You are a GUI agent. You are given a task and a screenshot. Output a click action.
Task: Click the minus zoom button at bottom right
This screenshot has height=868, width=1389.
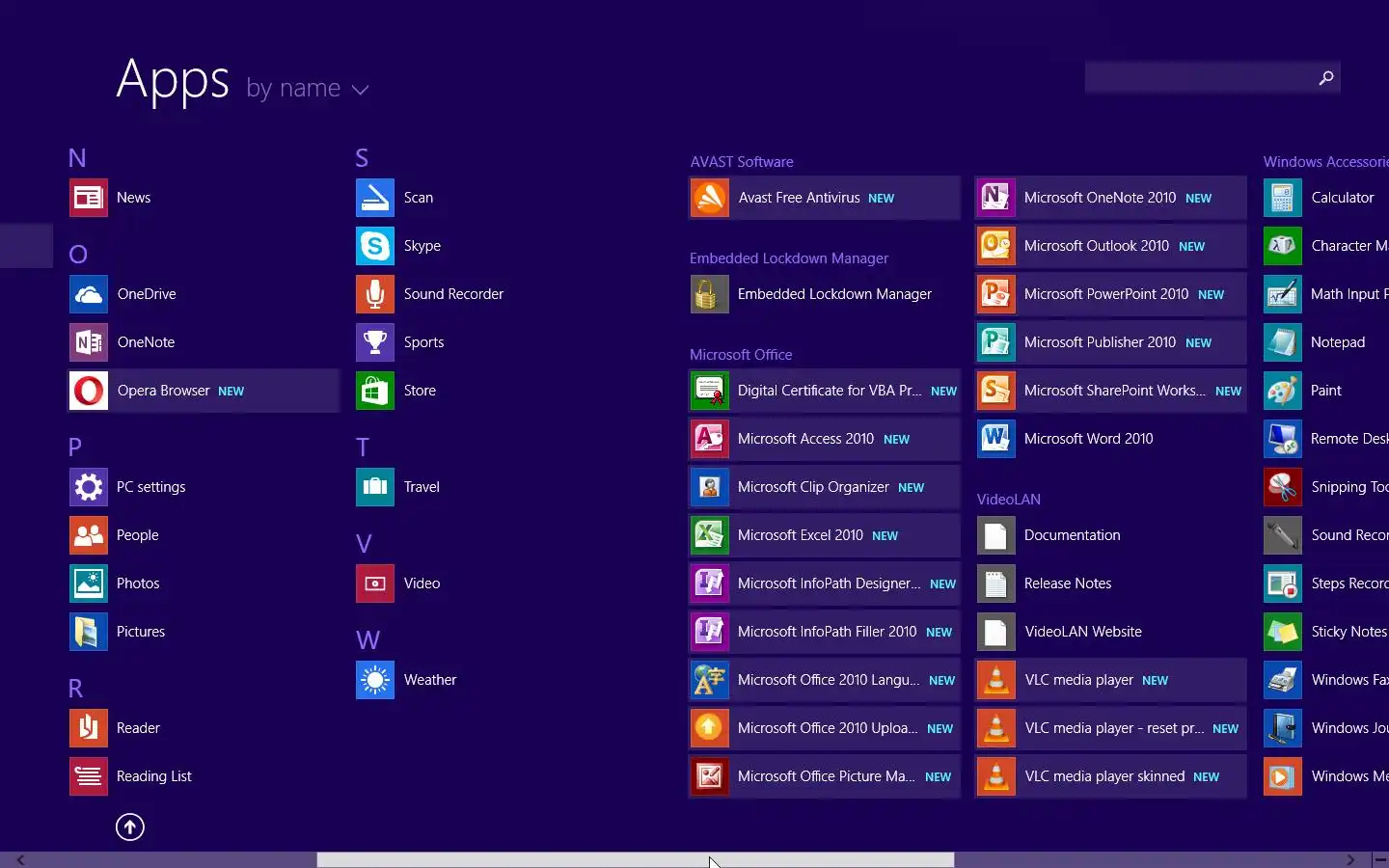1379,860
